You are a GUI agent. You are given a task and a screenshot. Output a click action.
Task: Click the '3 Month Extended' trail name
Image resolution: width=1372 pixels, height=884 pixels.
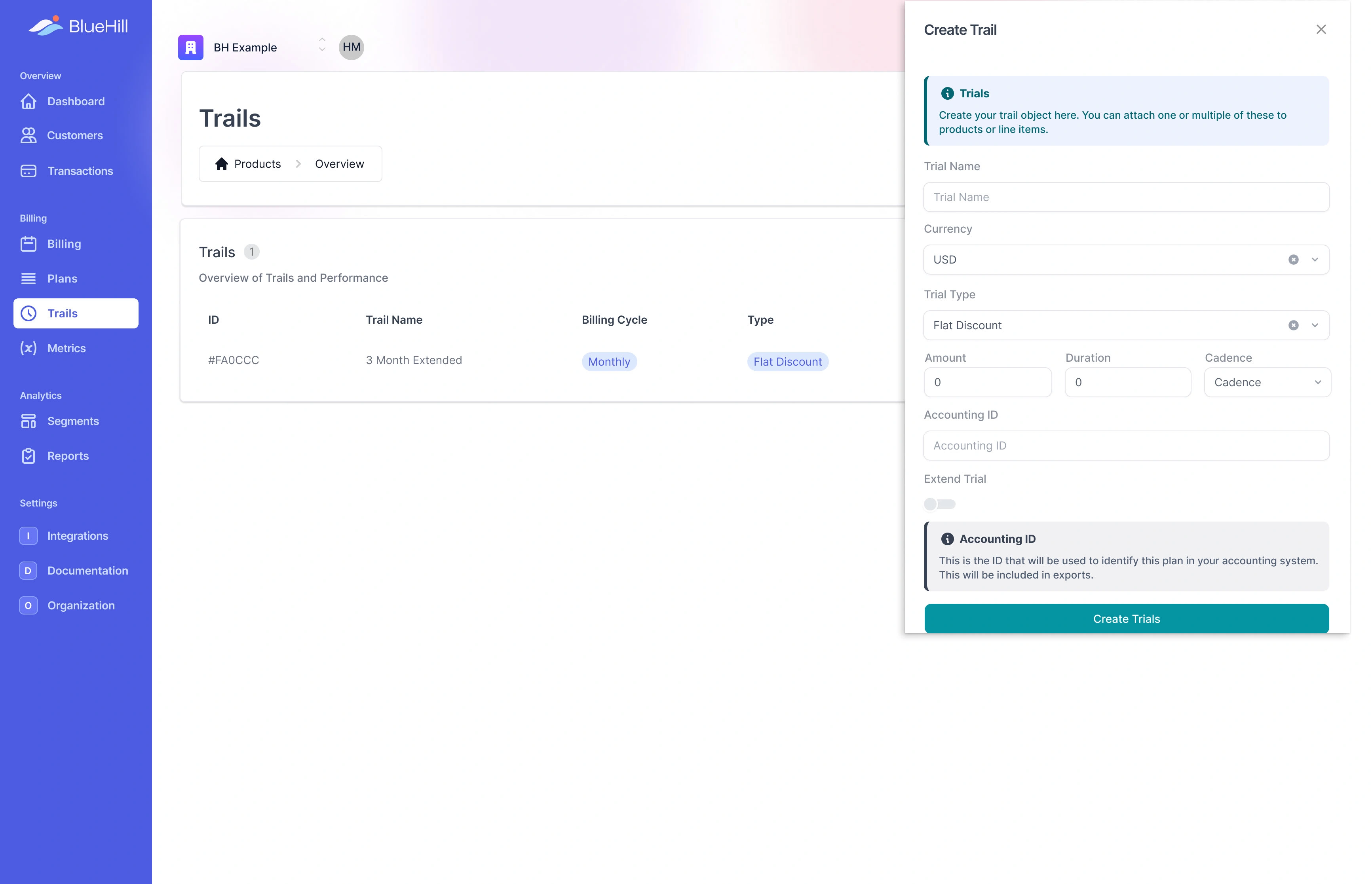(414, 360)
